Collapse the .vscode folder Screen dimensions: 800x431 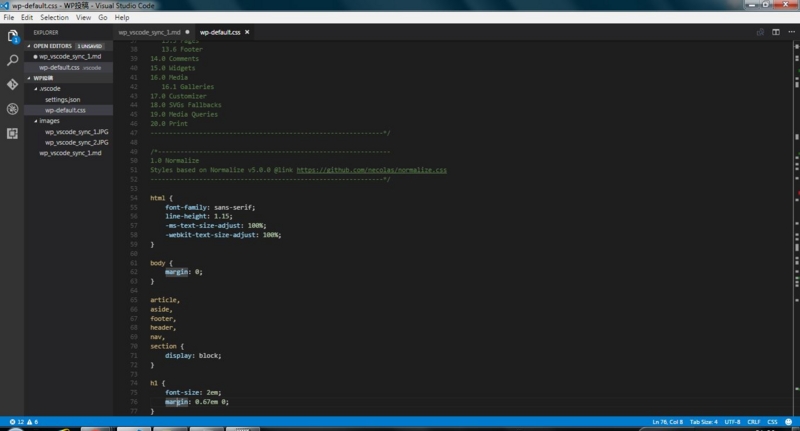click(x=36, y=89)
